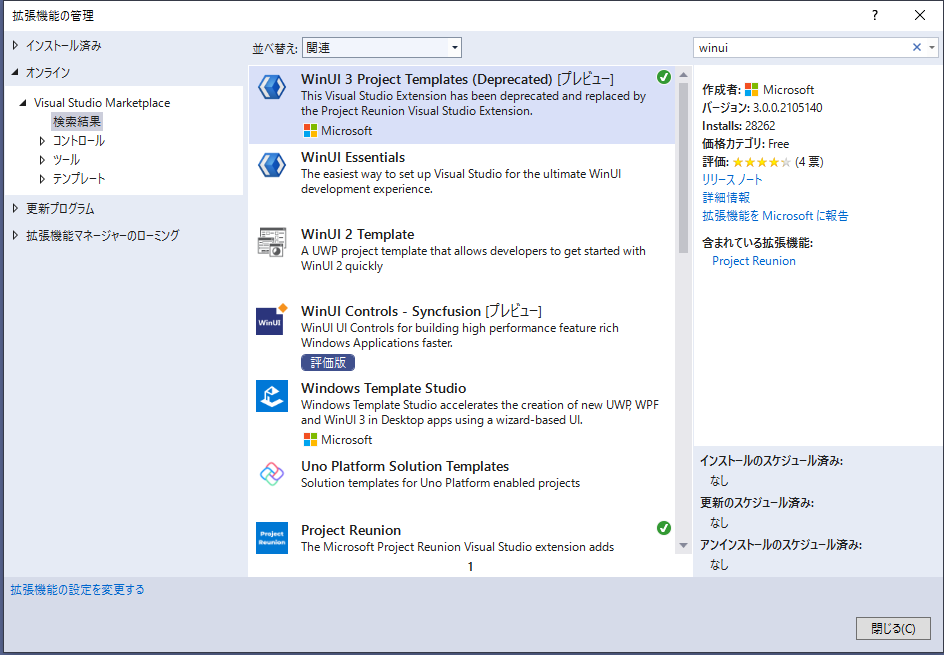944x655 pixels.
Task: Click the Windows Template Studio icon
Action: coord(272,396)
